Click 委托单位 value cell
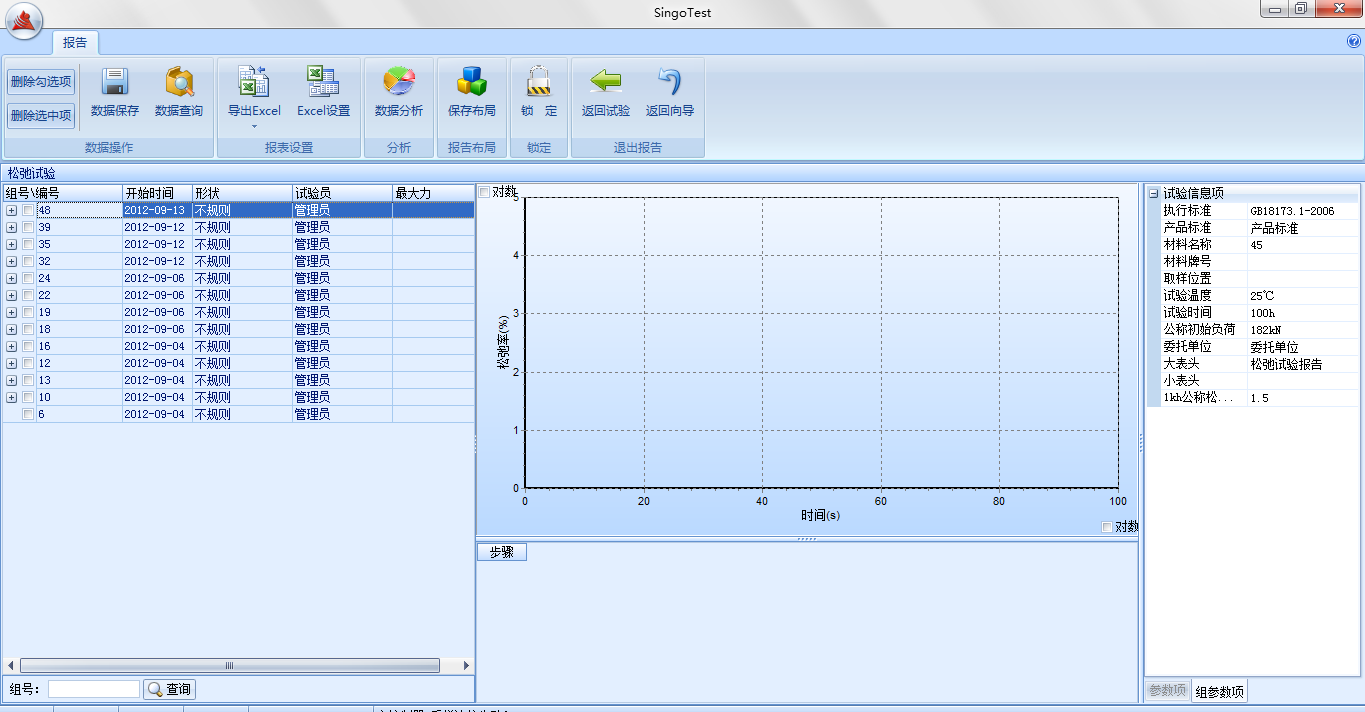 (x=1304, y=347)
